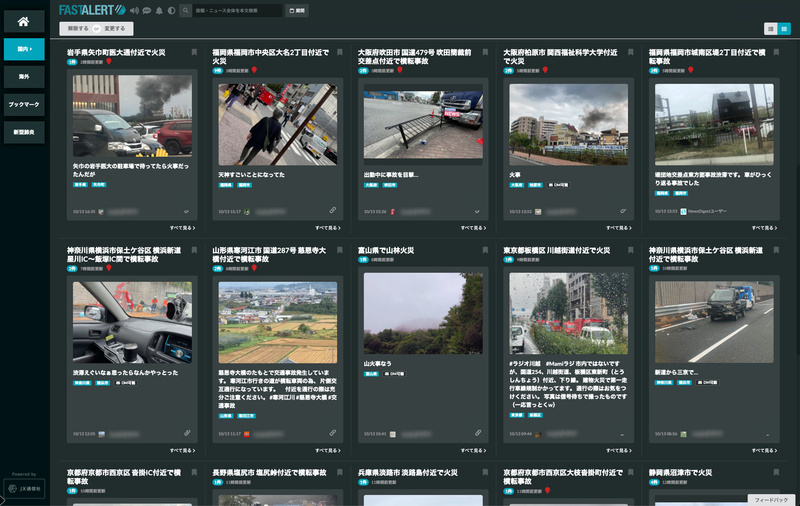
Task: Click map pin on 福岡県福岡市中央区 fire card
Action: [254, 70]
